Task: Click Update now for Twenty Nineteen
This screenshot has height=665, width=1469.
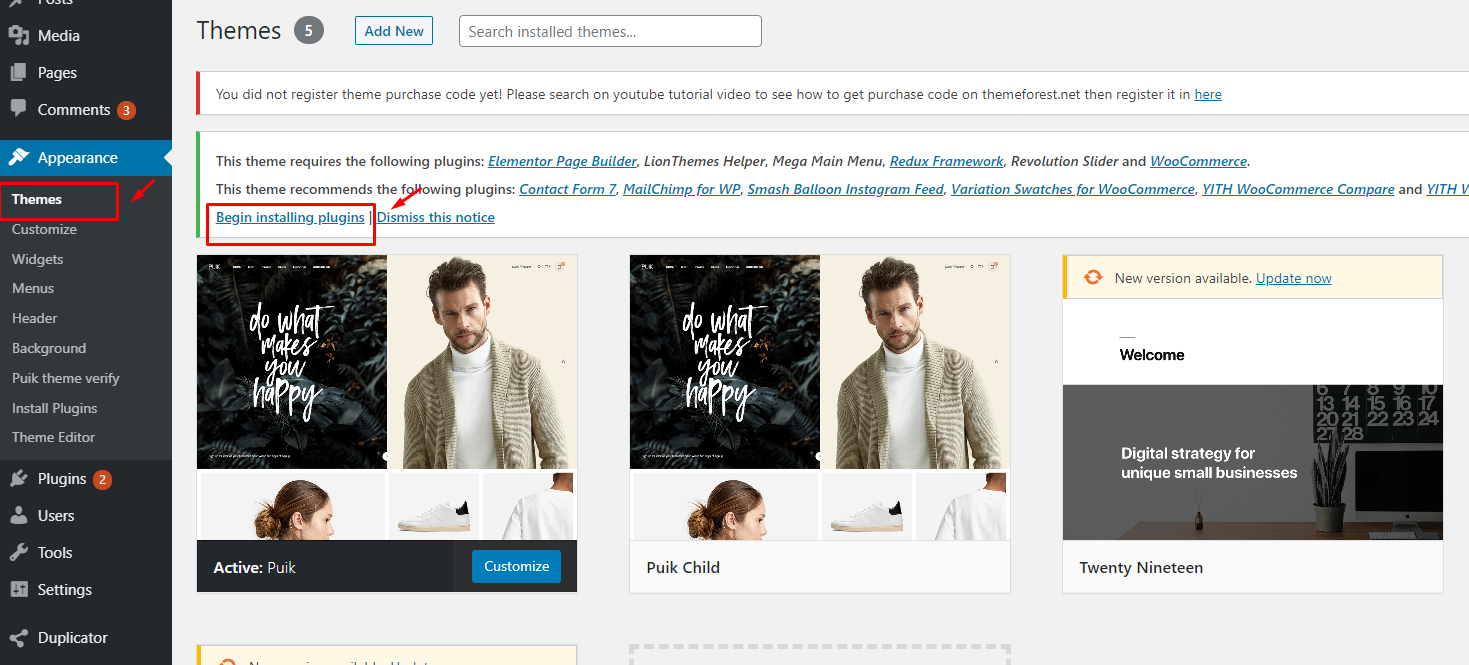Action: click(1293, 278)
